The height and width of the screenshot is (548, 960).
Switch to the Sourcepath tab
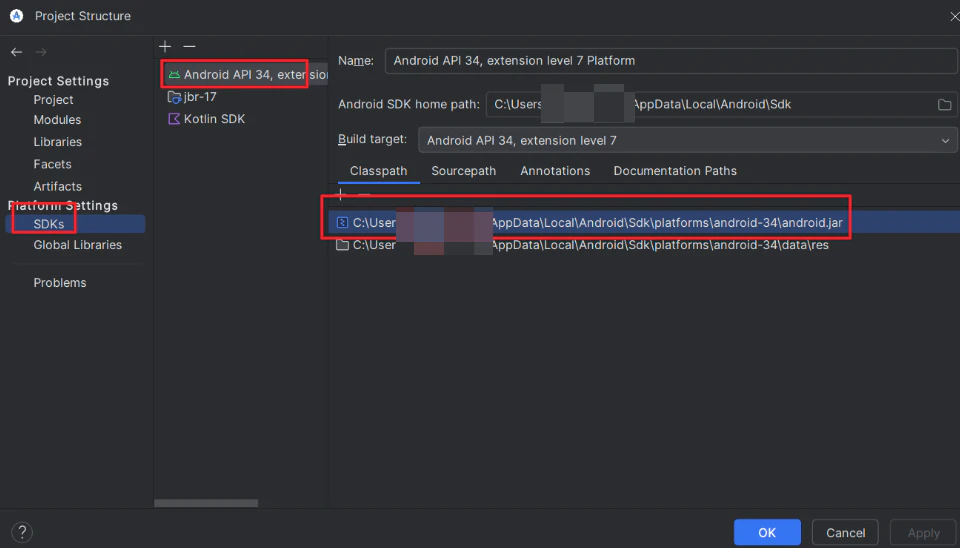coord(463,171)
